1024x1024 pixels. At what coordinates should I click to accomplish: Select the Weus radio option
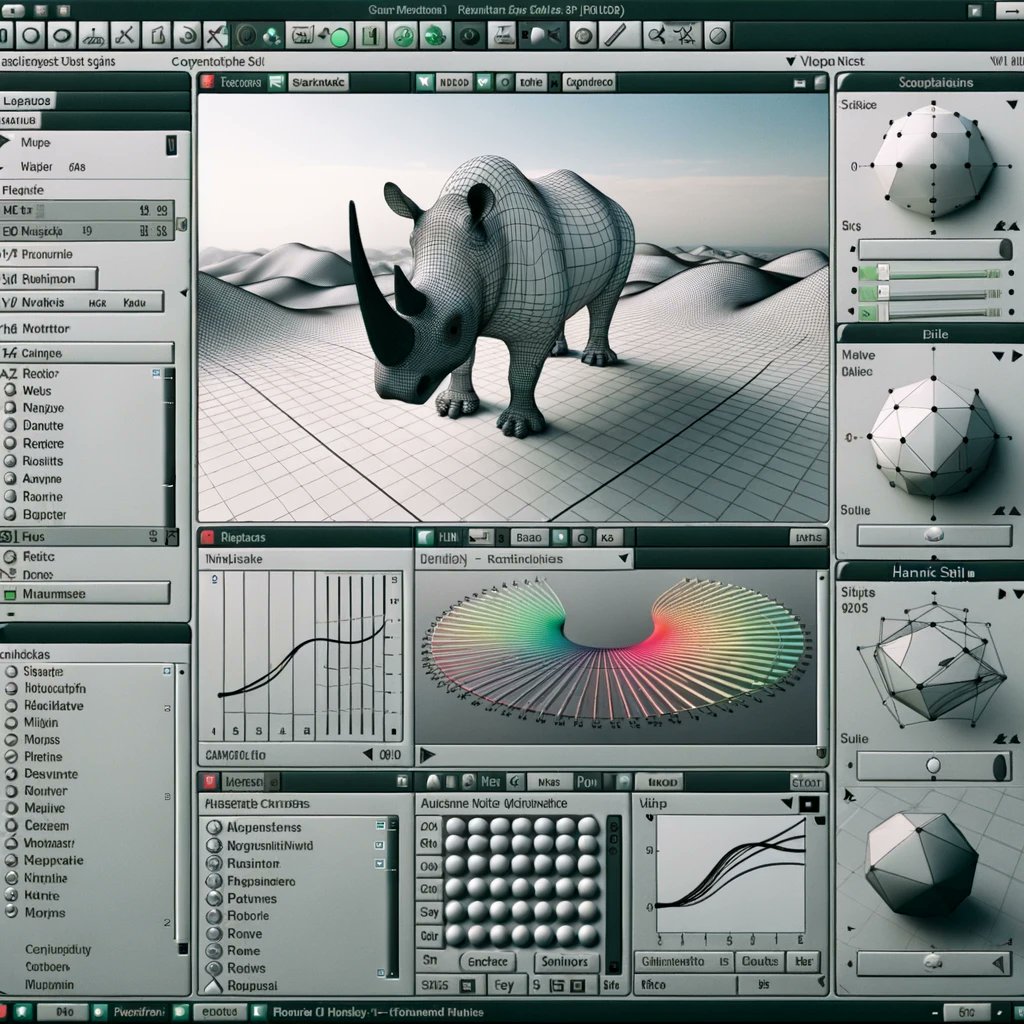(x=10, y=391)
